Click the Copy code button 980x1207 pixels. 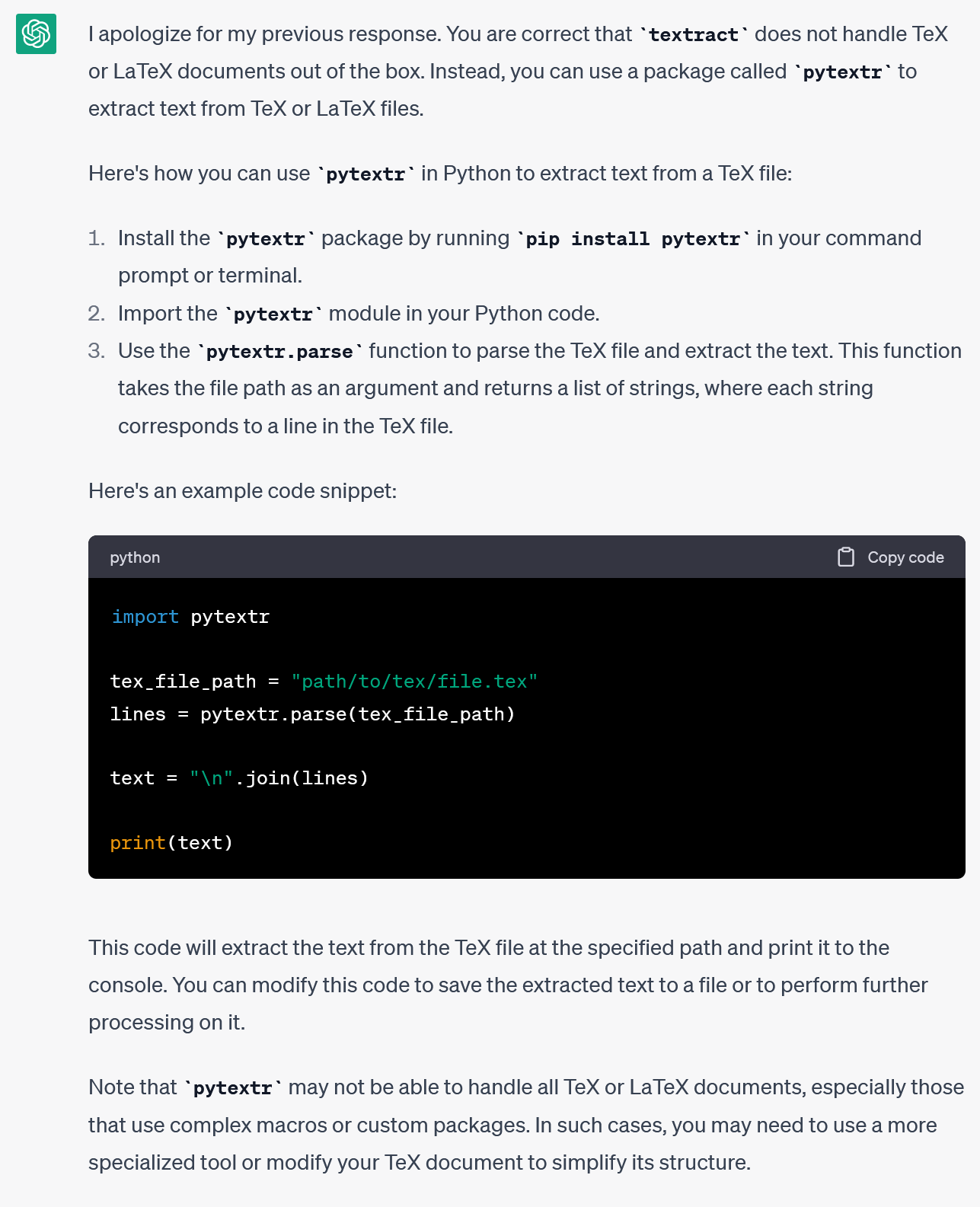click(x=905, y=557)
